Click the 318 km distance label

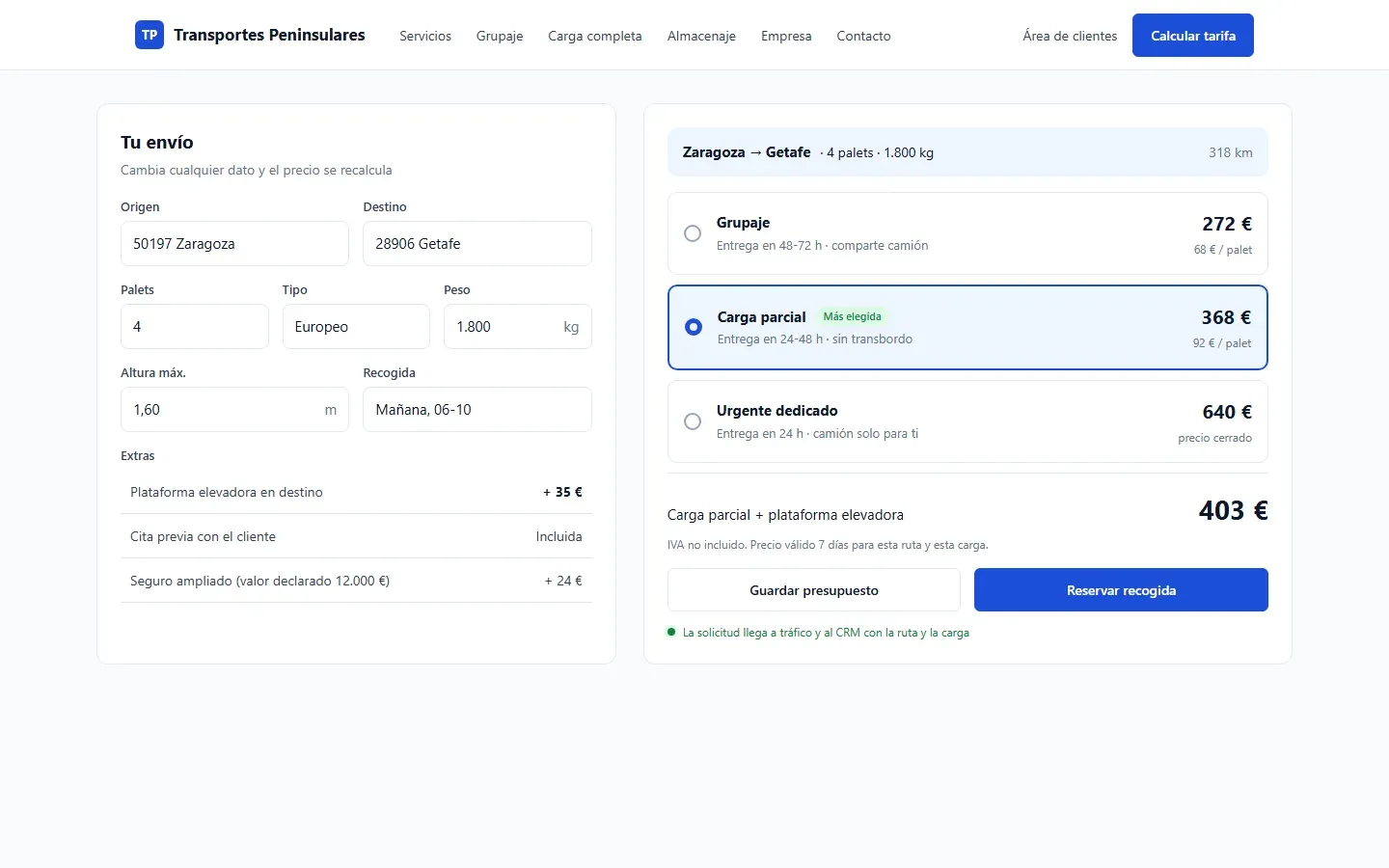coord(1231,152)
